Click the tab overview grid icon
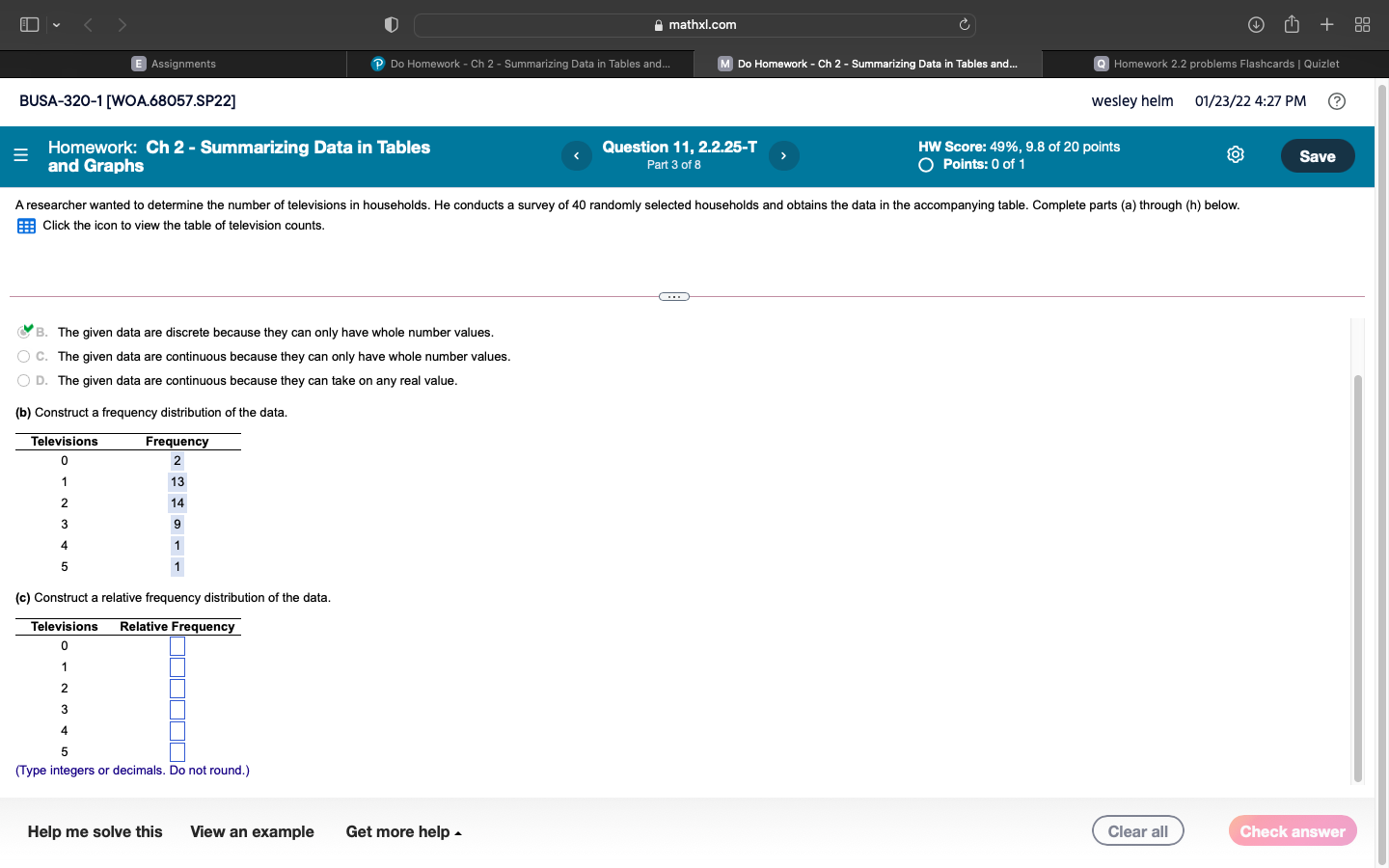Image resolution: width=1389 pixels, height=868 pixels. pyautogui.click(x=1362, y=24)
